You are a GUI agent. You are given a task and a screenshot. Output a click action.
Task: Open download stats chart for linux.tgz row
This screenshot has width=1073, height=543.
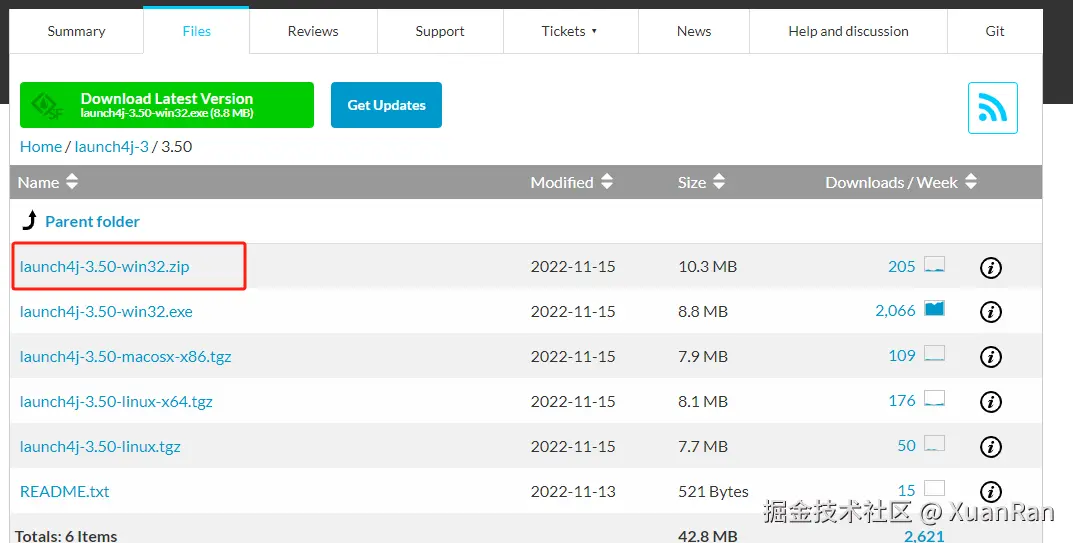934,443
